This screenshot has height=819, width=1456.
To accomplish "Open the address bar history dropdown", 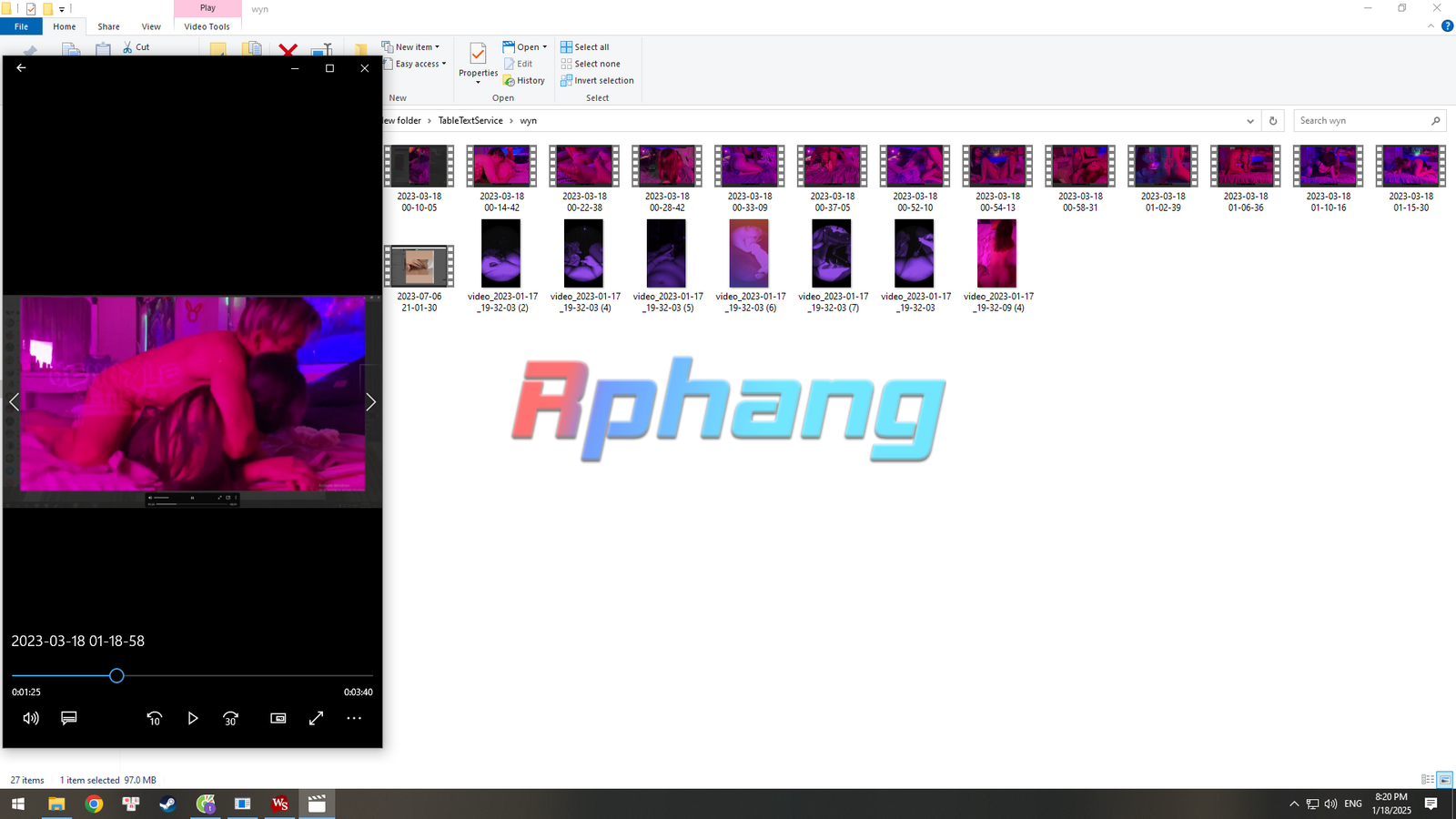I will point(1250,121).
